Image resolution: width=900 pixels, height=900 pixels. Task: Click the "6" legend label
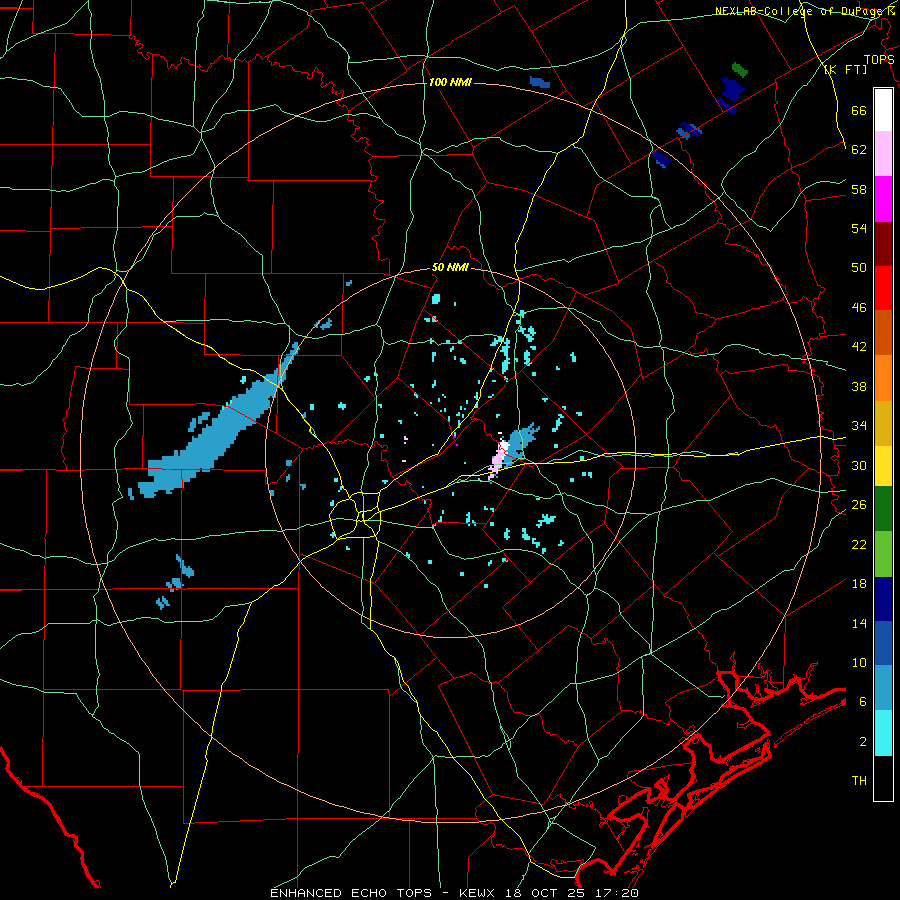(862, 702)
